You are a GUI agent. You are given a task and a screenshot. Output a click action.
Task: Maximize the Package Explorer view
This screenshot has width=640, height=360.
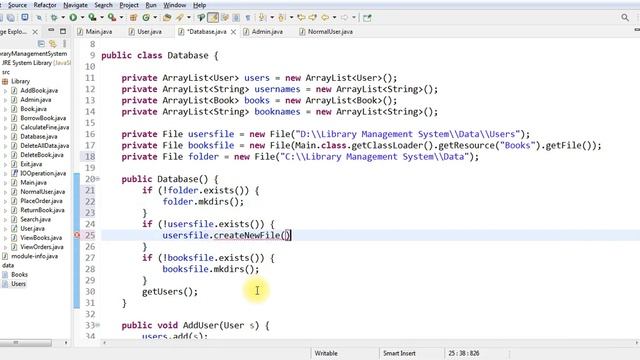click(63, 31)
